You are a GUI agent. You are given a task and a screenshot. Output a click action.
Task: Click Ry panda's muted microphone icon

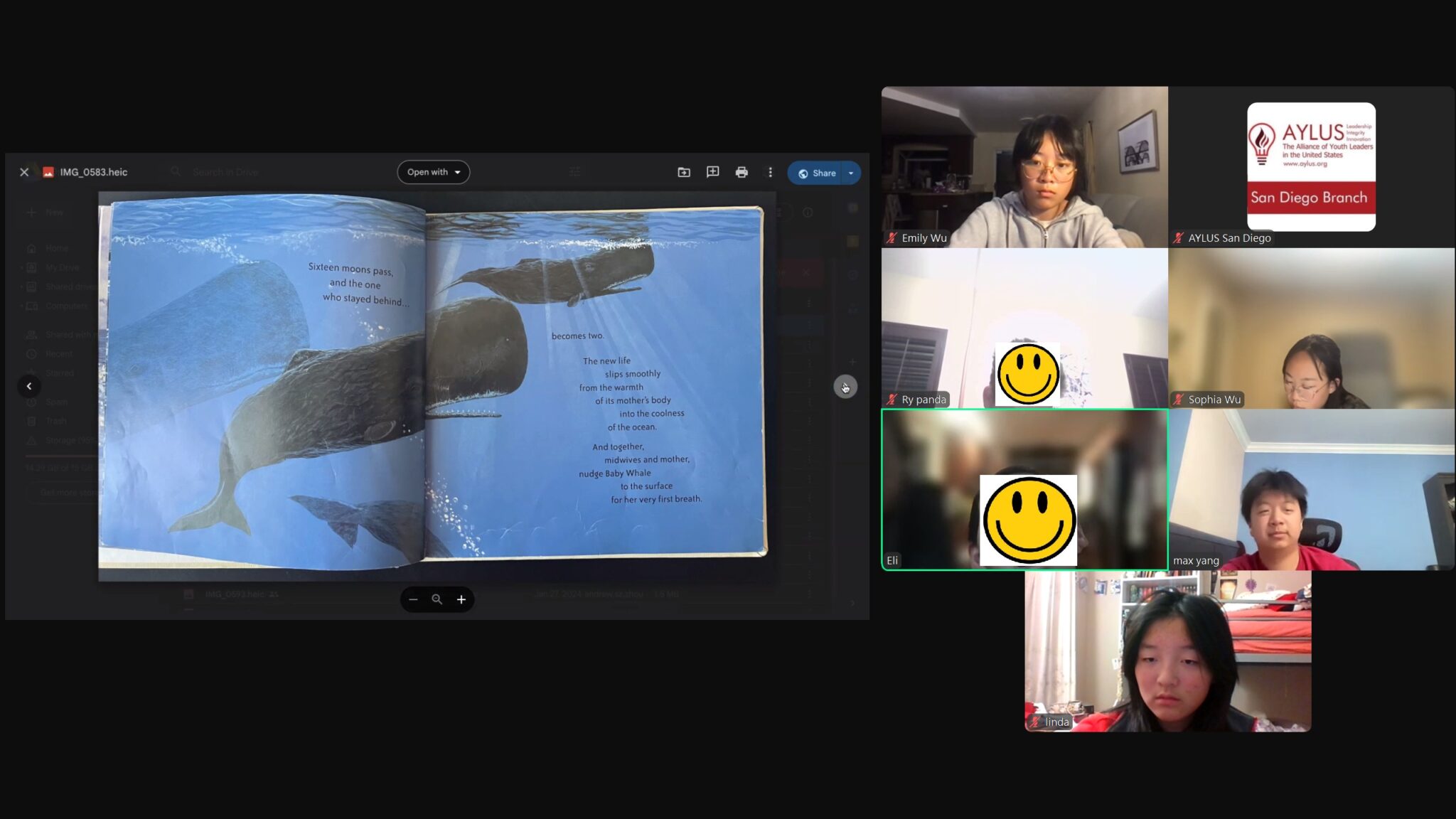892,400
